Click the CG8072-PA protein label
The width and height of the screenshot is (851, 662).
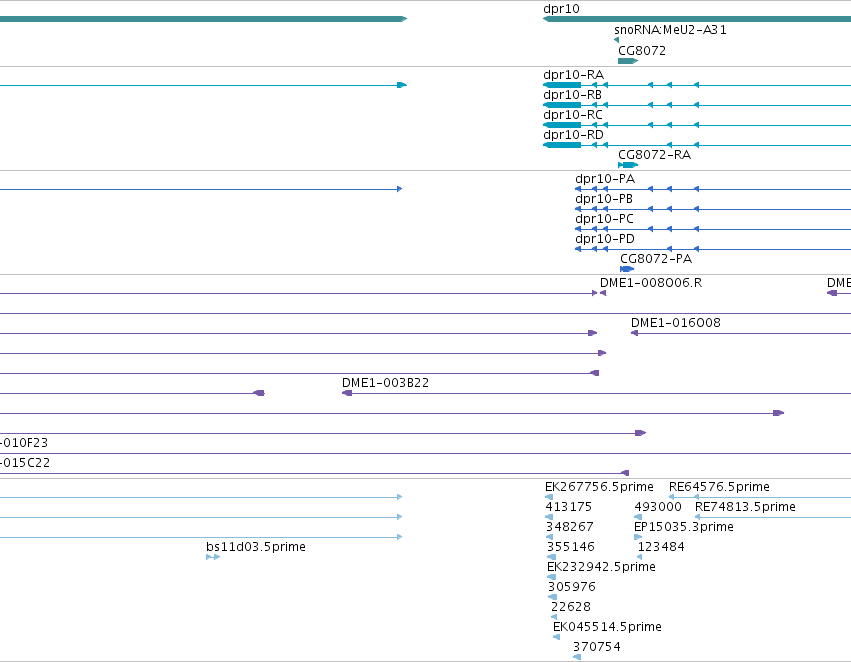(x=656, y=259)
